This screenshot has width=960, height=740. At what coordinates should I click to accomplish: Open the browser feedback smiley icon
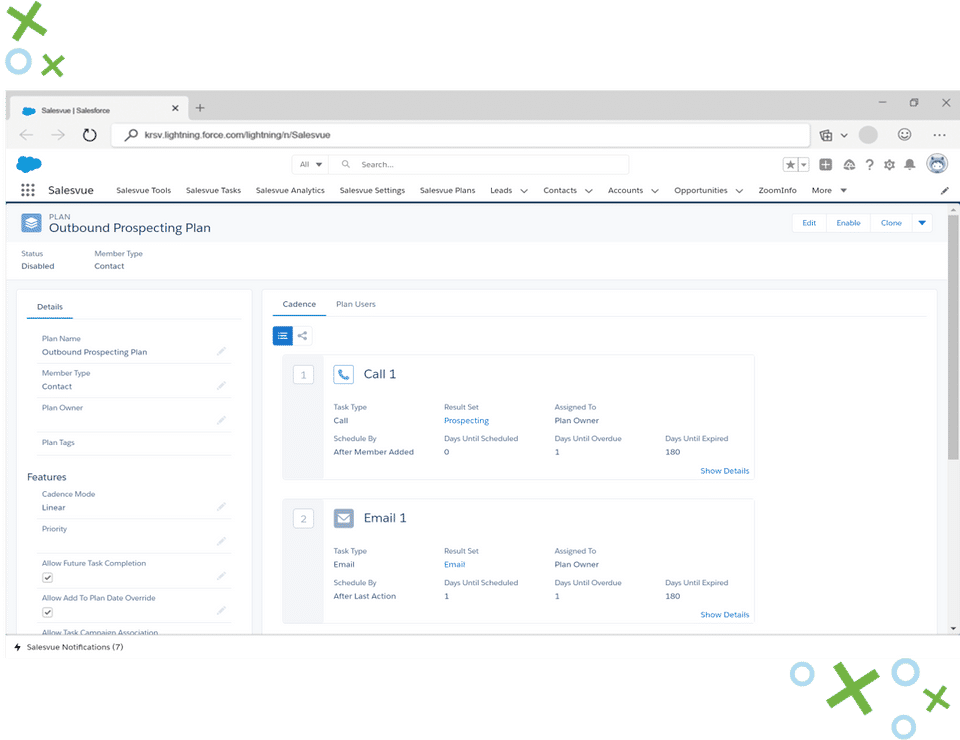click(x=904, y=135)
